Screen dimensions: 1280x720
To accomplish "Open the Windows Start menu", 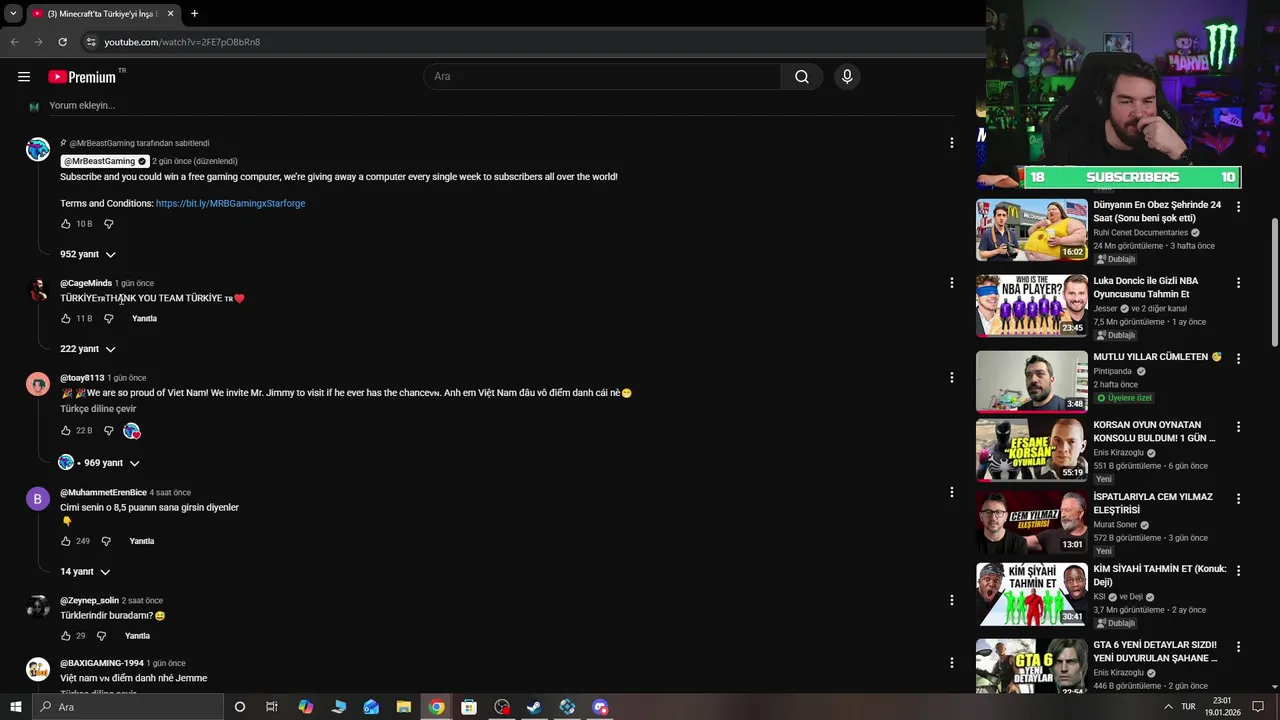I will point(15,707).
